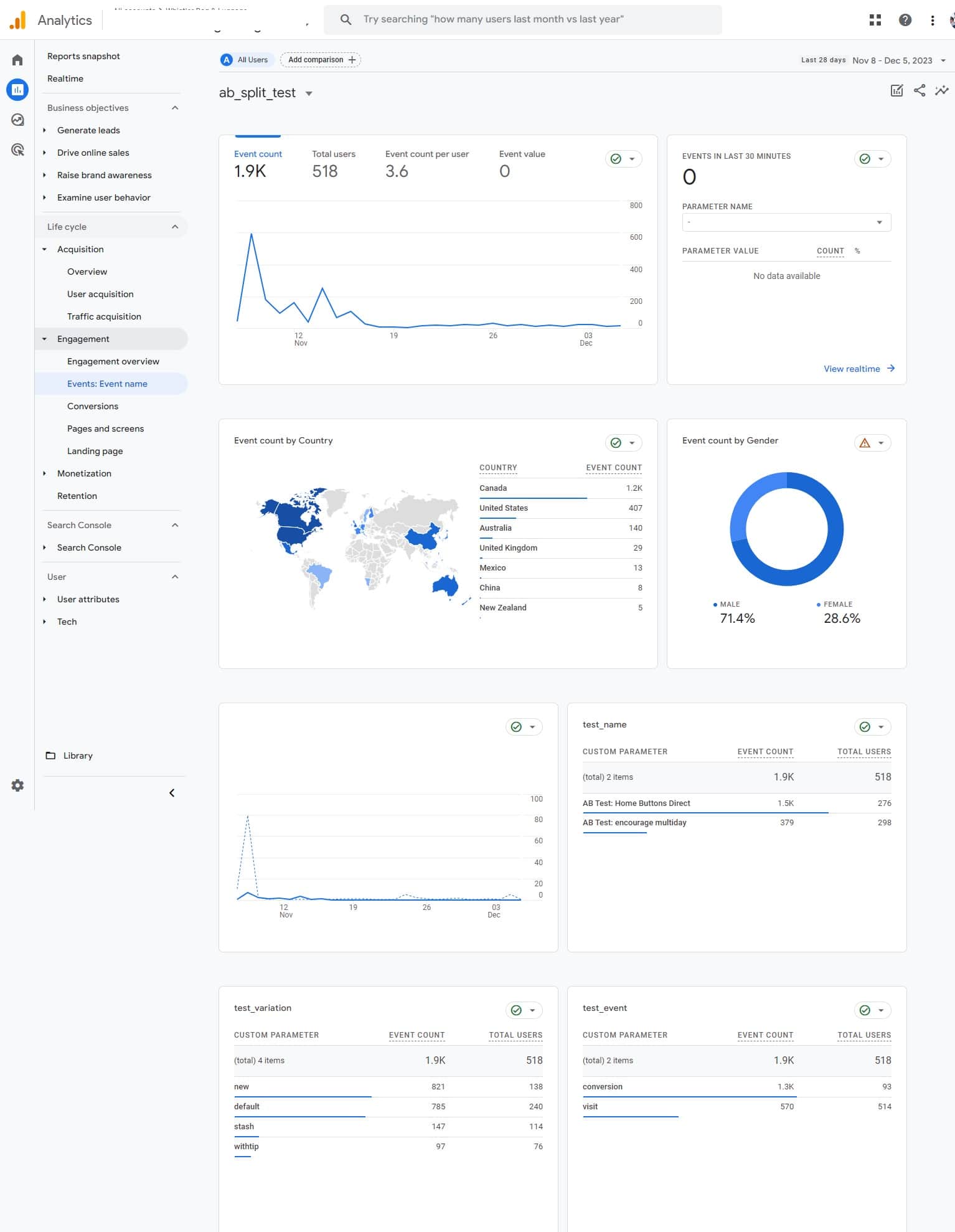Expand the Monetization tree item
This screenshot has width=955, height=1232.
coord(44,473)
